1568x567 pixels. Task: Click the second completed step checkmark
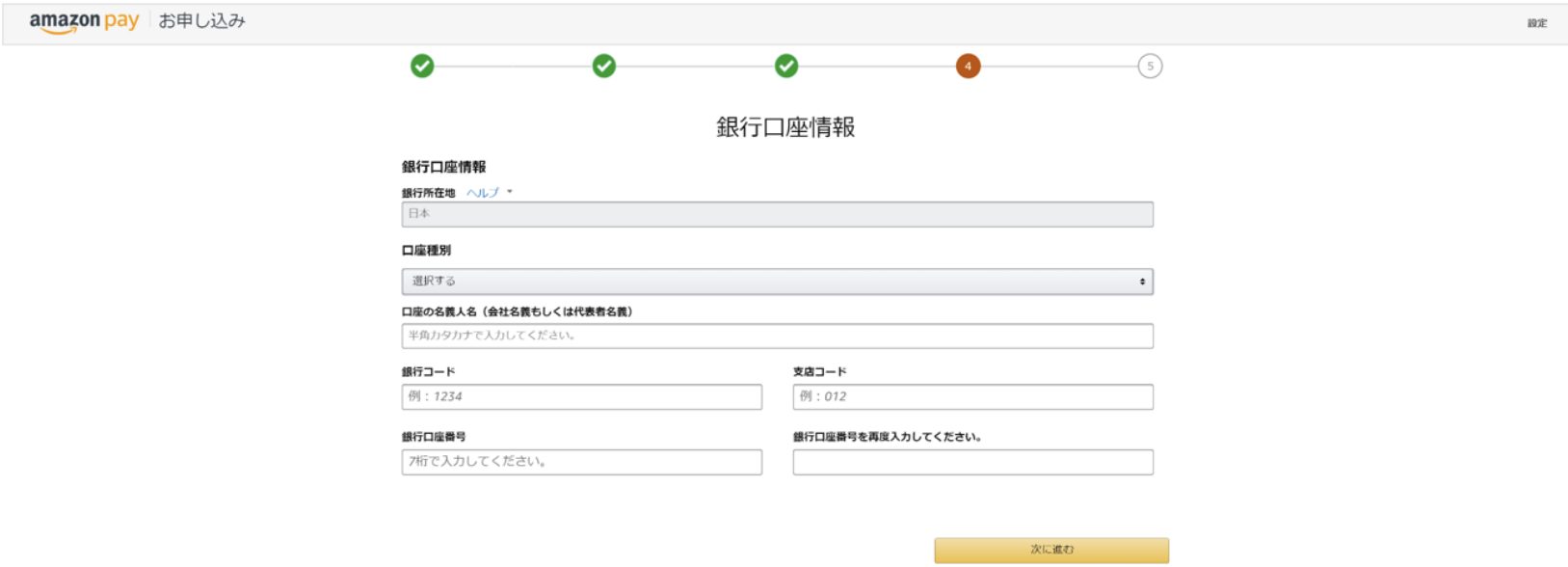[x=604, y=66]
